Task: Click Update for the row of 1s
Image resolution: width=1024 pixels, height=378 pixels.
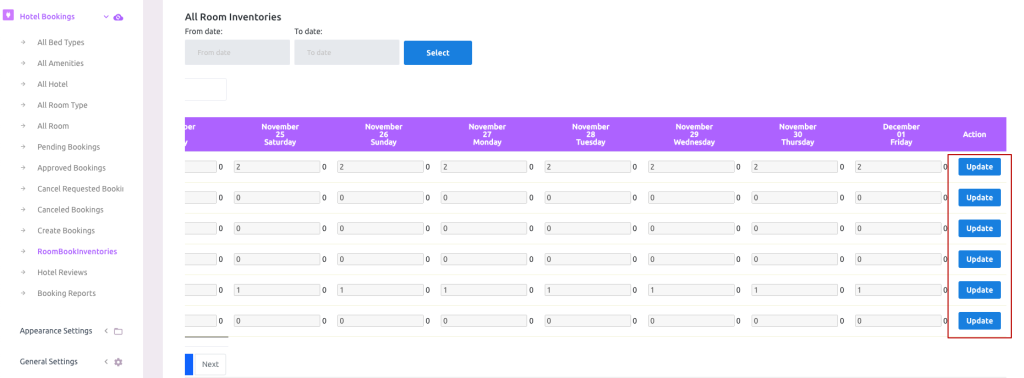Action: 979,290
